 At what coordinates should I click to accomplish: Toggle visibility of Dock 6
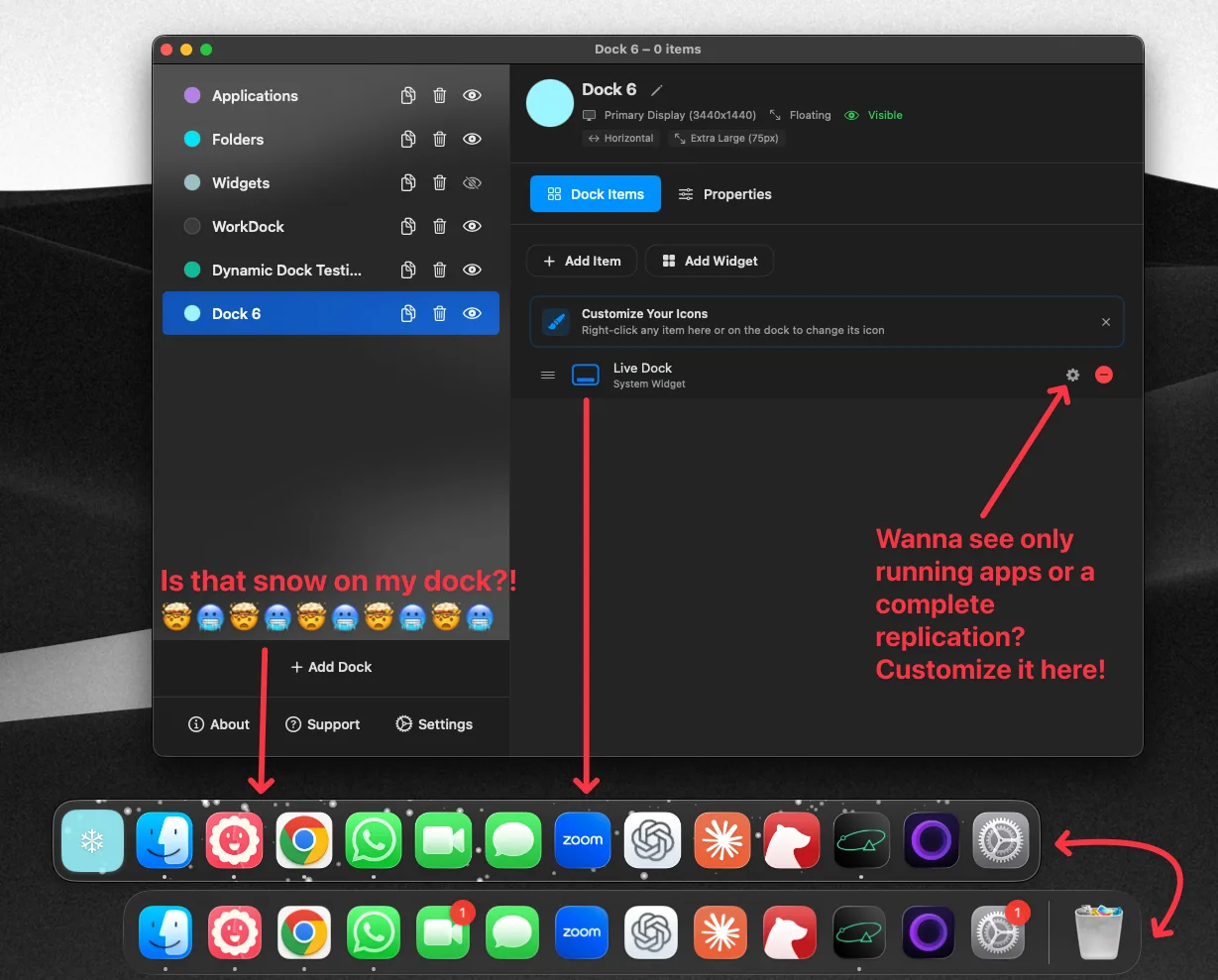473,314
